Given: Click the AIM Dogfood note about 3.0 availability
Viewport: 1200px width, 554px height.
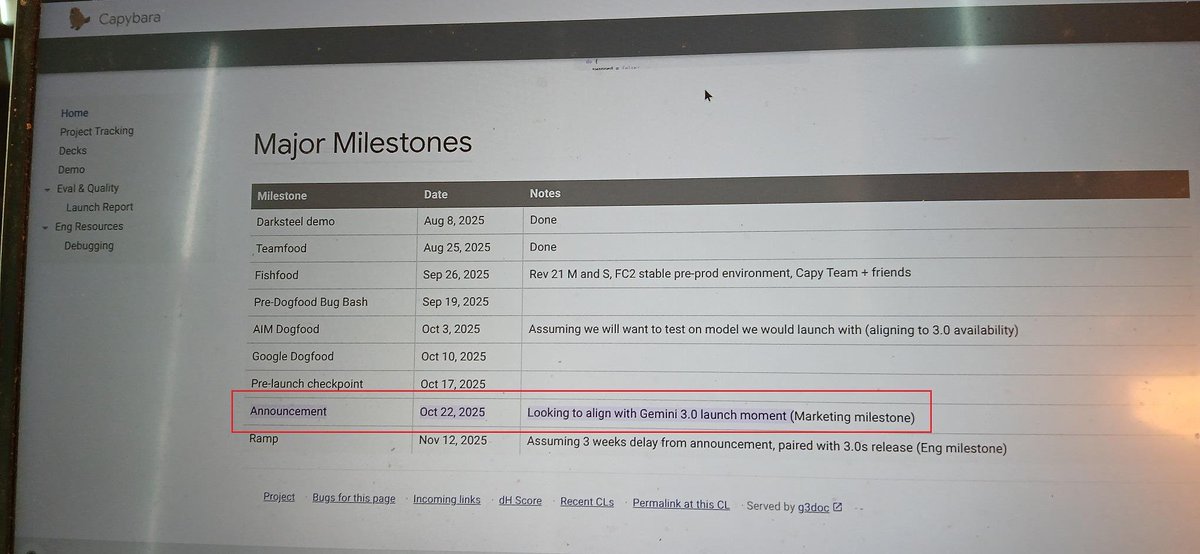Looking at the screenshot, I should pos(773,329).
